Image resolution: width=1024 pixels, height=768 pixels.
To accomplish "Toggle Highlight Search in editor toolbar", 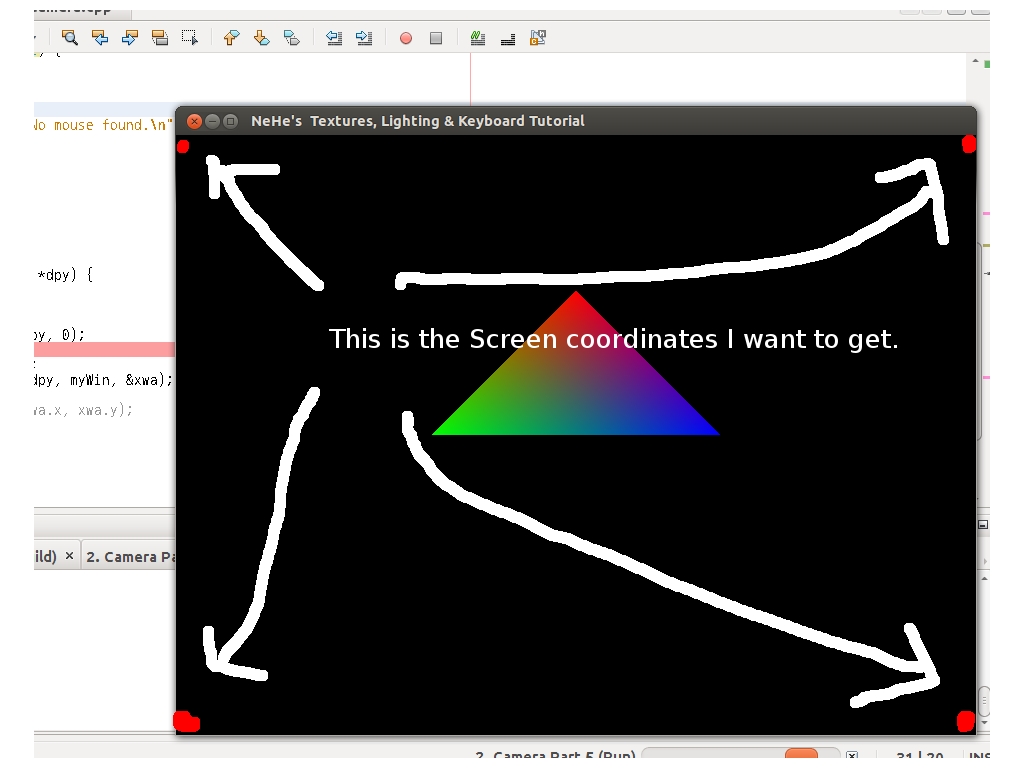I will click(x=160, y=38).
